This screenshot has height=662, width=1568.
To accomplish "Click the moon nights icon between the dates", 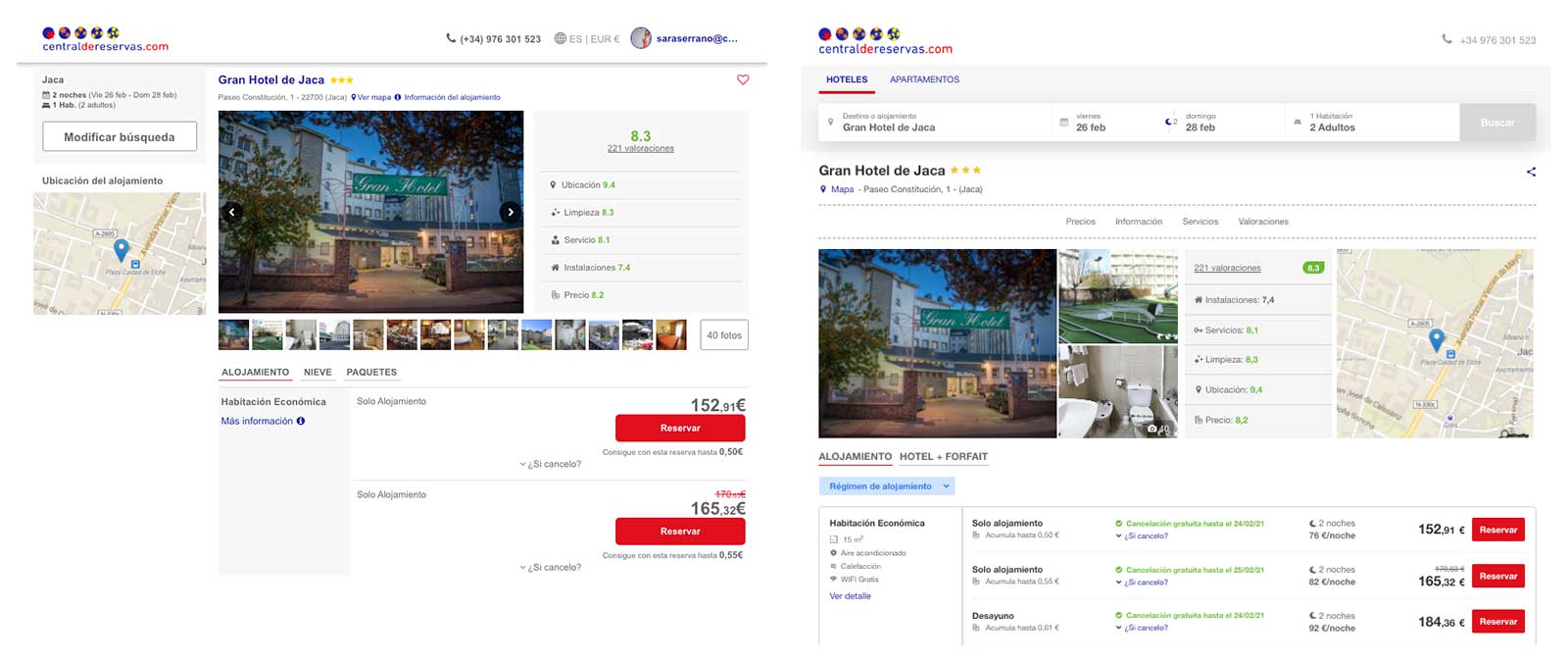I will pos(1170,122).
